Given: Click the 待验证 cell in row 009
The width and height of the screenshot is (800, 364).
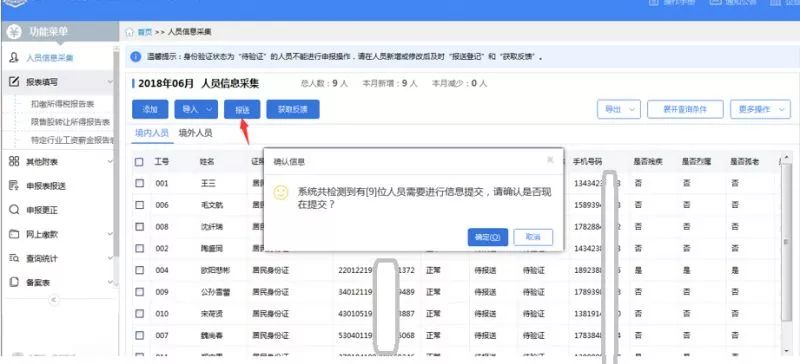Looking at the screenshot, I should point(534,292).
